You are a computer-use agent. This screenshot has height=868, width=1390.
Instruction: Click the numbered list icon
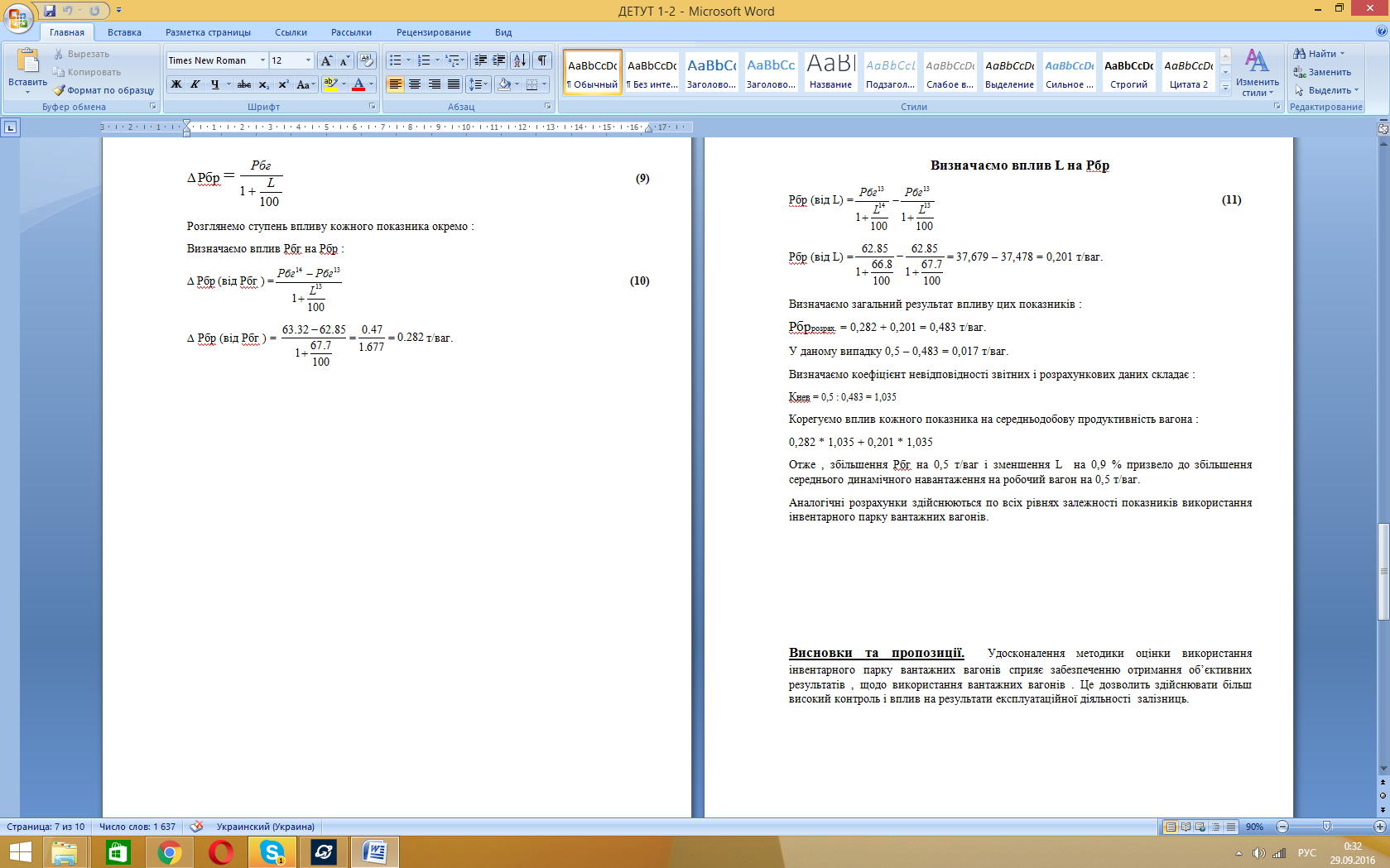point(424,60)
